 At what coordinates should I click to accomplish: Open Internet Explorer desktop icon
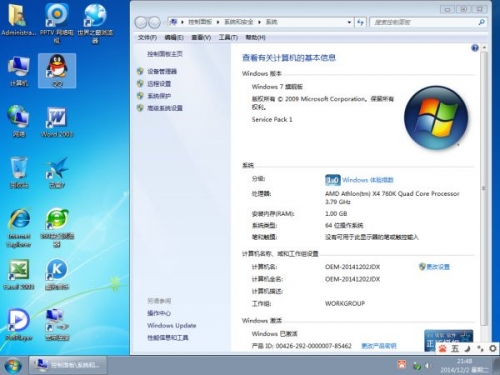coord(19,228)
